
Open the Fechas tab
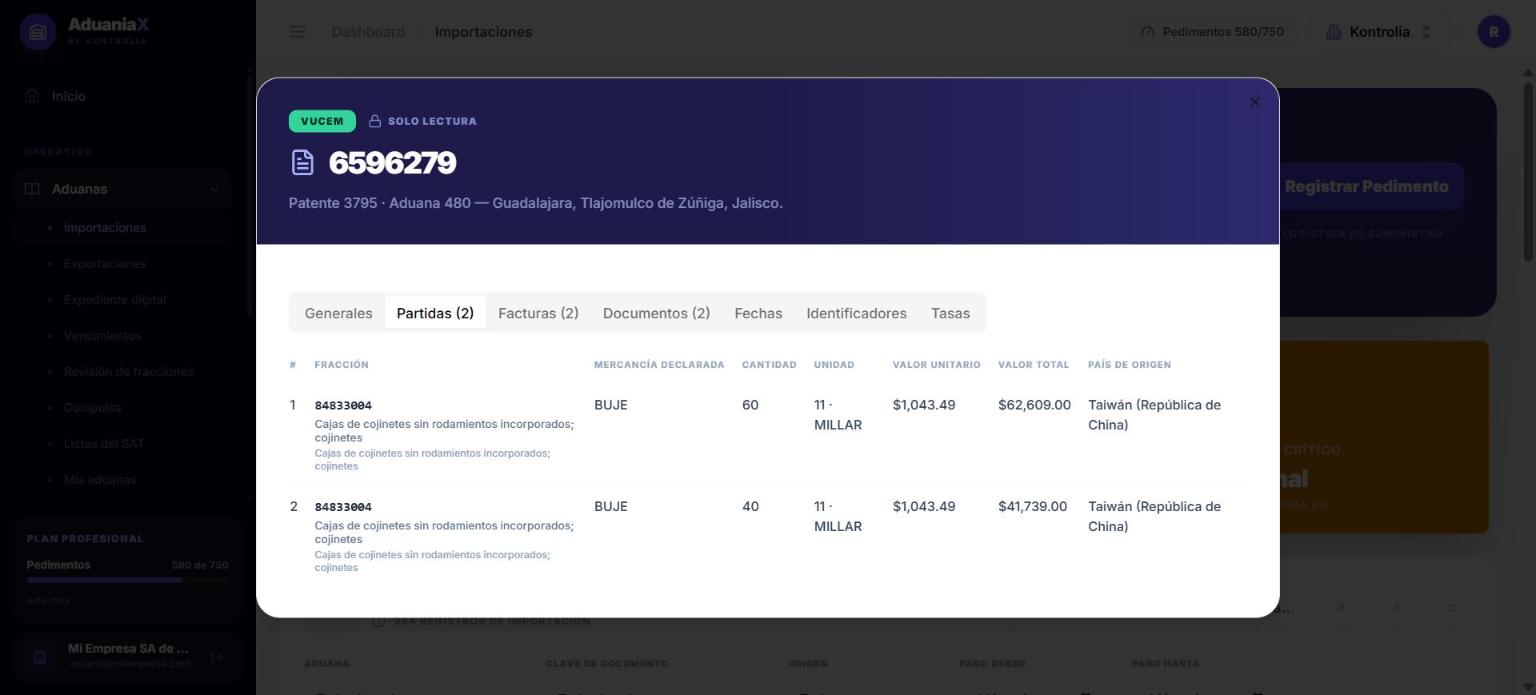pos(758,313)
